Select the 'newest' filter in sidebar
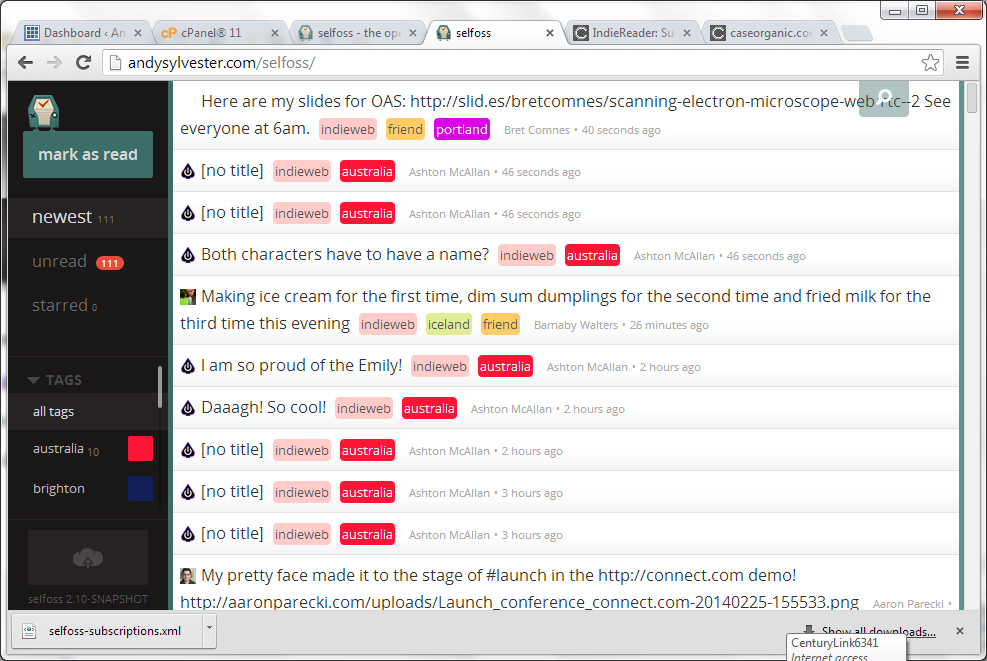The image size is (987, 661). 88,217
